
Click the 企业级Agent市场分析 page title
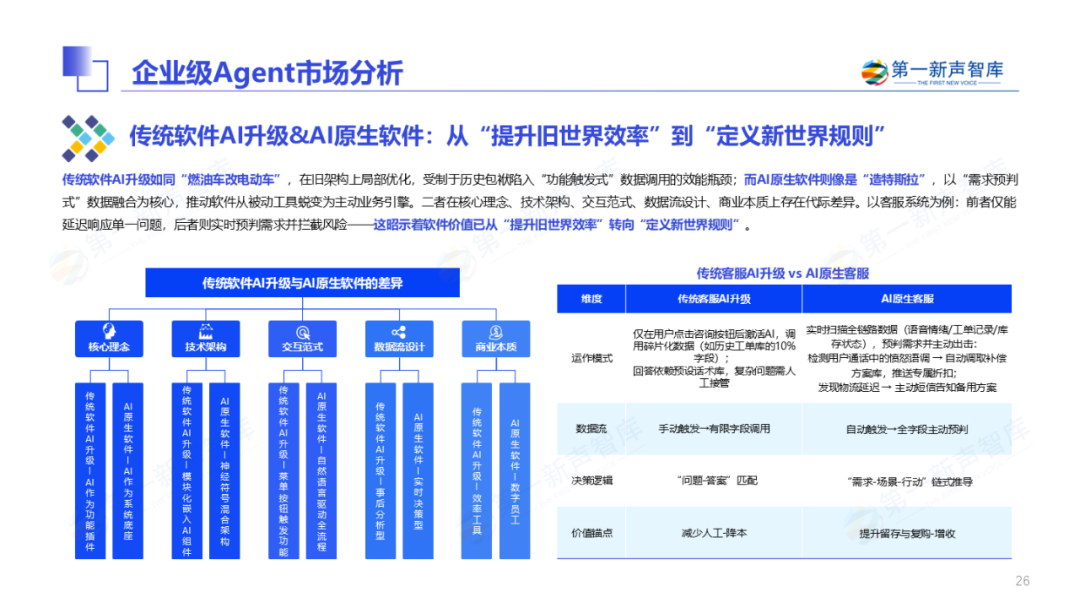pyautogui.click(x=267, y=72)
